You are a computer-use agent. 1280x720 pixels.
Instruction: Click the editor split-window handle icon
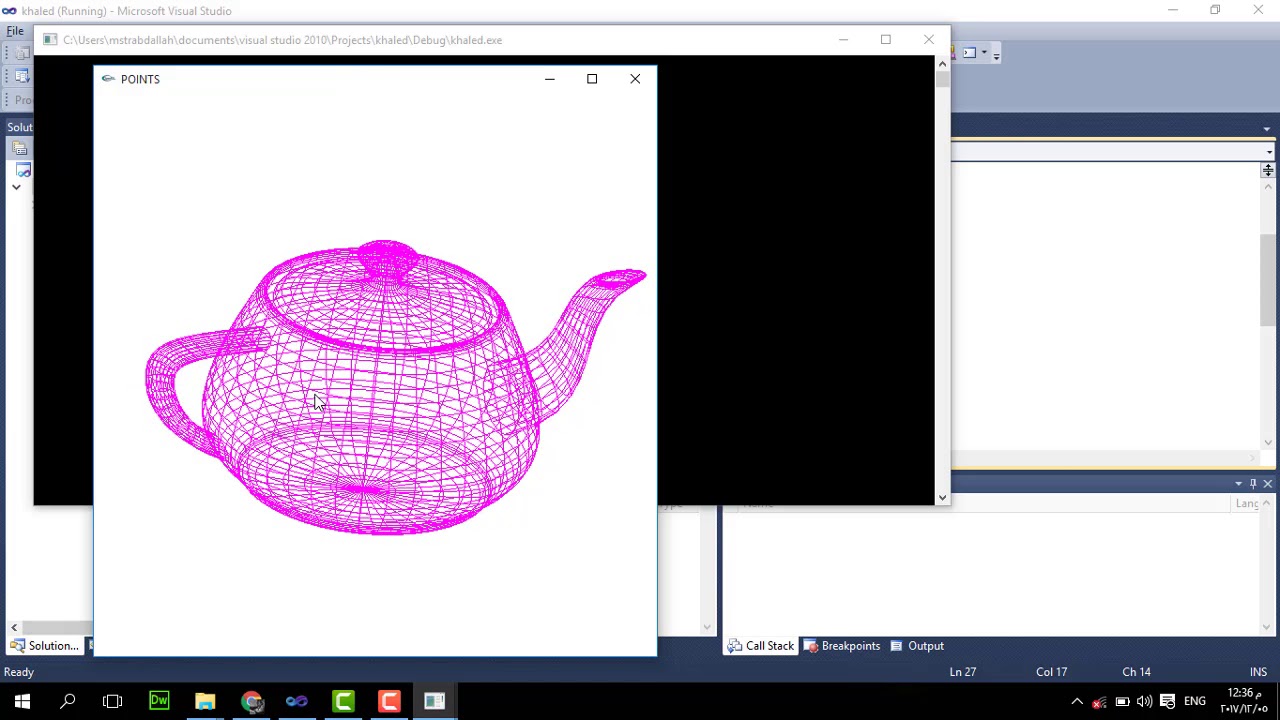click(1268, 171)
